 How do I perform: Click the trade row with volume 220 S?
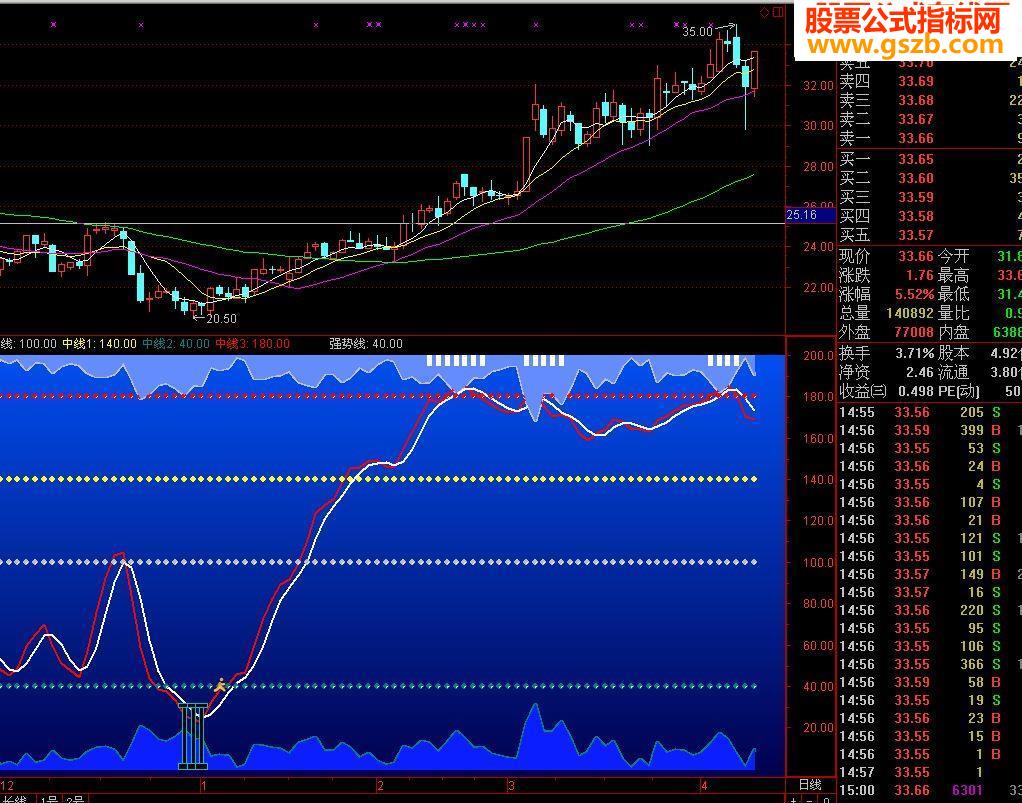click(x=929, y=610)
